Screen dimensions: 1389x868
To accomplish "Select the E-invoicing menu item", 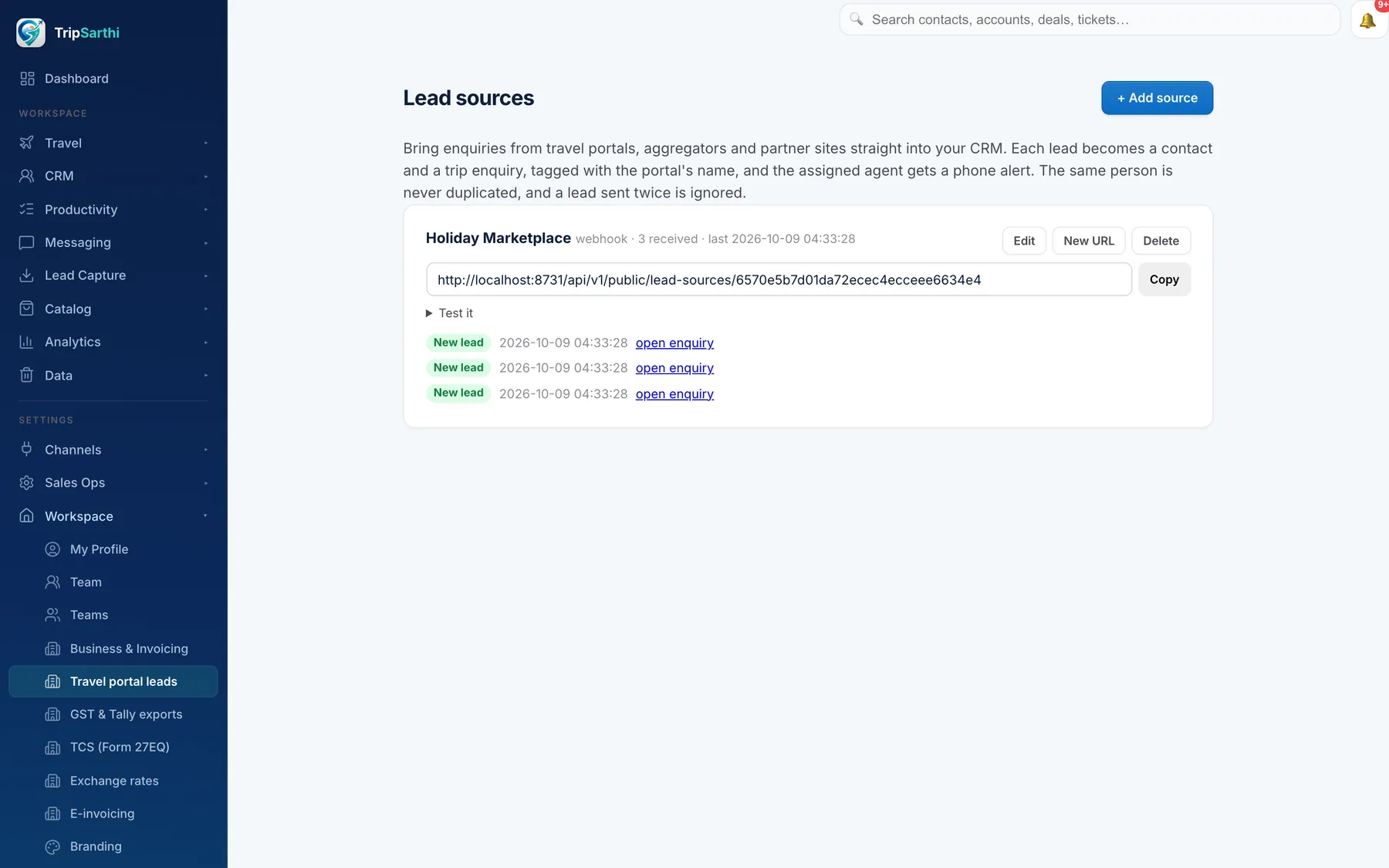I will coord(113,814).
